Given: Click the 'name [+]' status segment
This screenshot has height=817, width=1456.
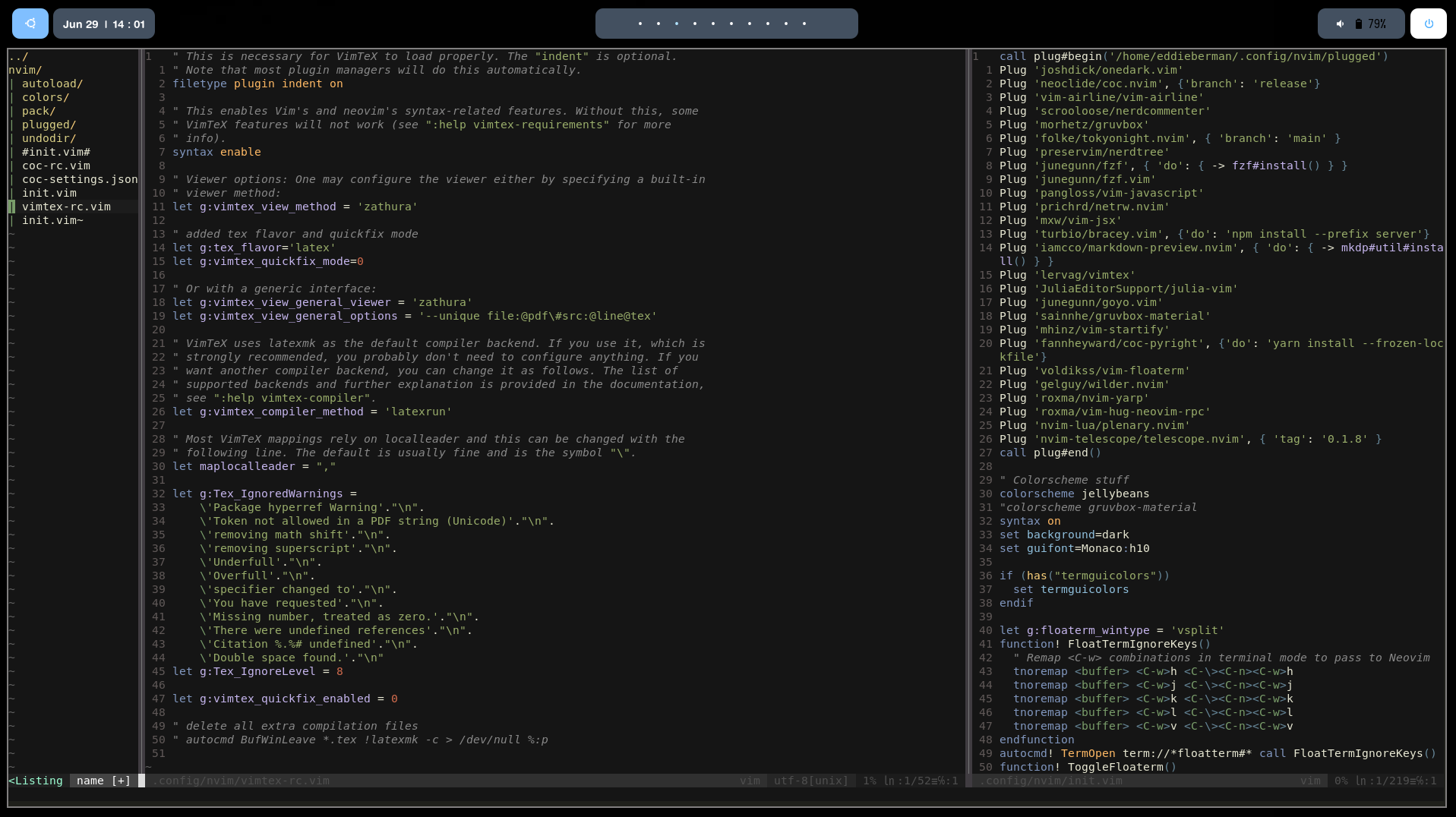Looking at the screenshot, I should pos(103,781).
